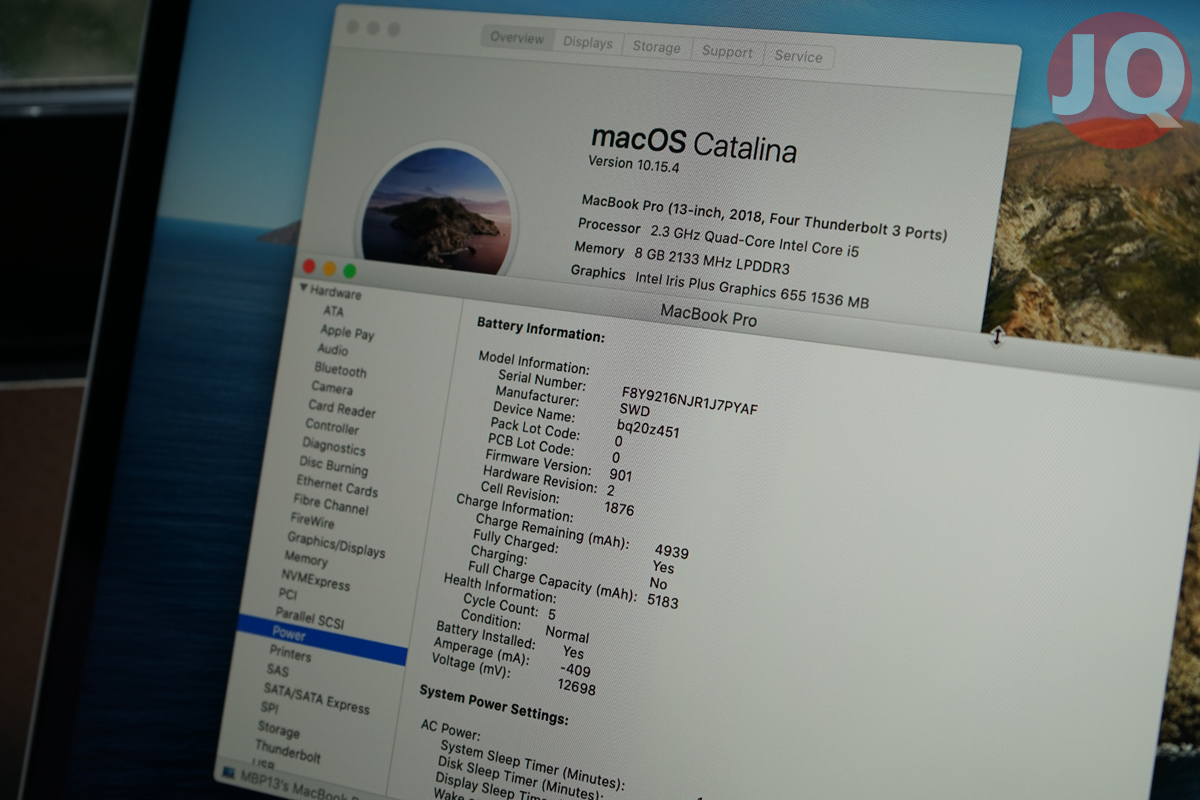The image size is (1200, 800).
Task: Click the charge remaining value "4939"
Action: (672, 552)
